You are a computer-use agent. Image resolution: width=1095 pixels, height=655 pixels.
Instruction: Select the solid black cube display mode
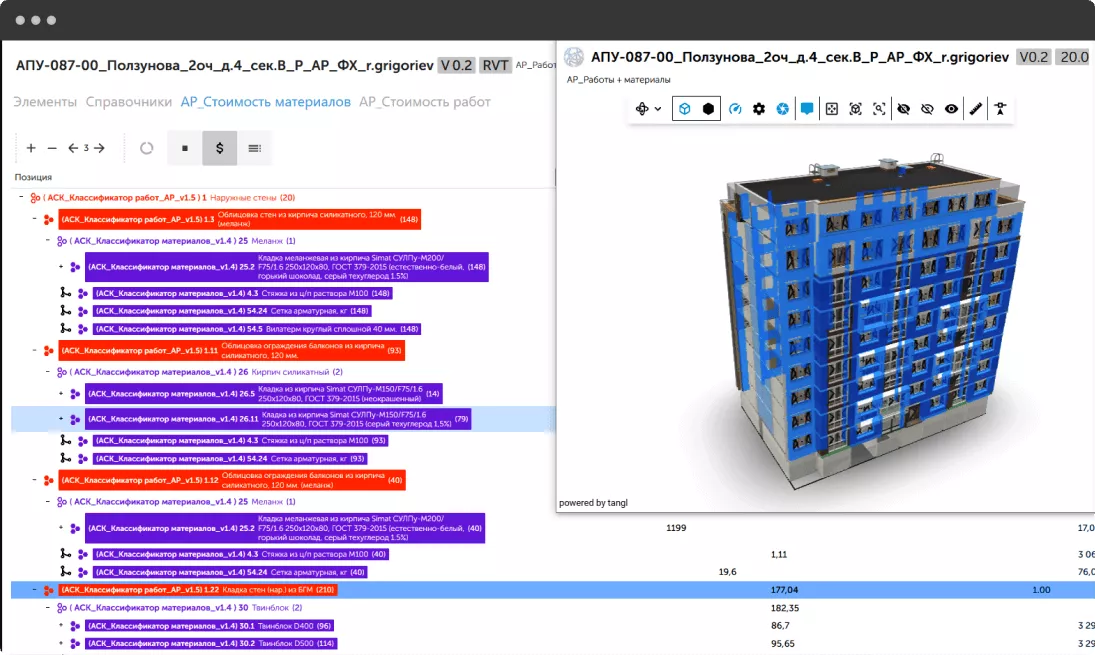[x=709, y=109]
